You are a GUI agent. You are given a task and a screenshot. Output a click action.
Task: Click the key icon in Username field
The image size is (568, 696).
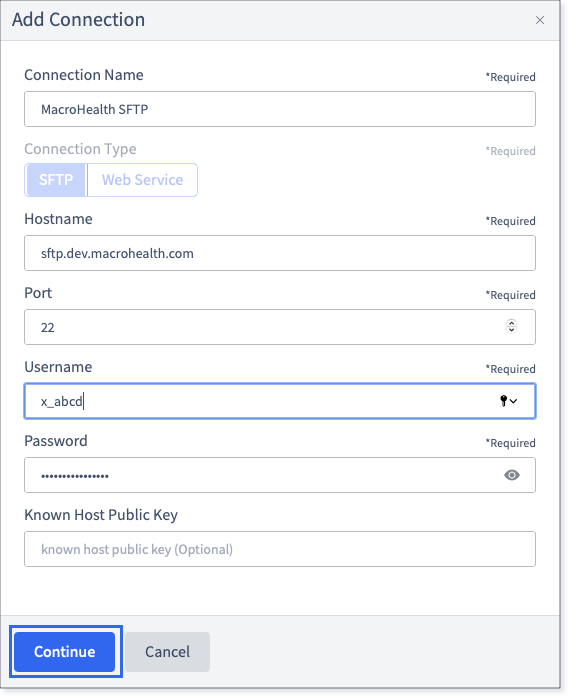[503, 401]
